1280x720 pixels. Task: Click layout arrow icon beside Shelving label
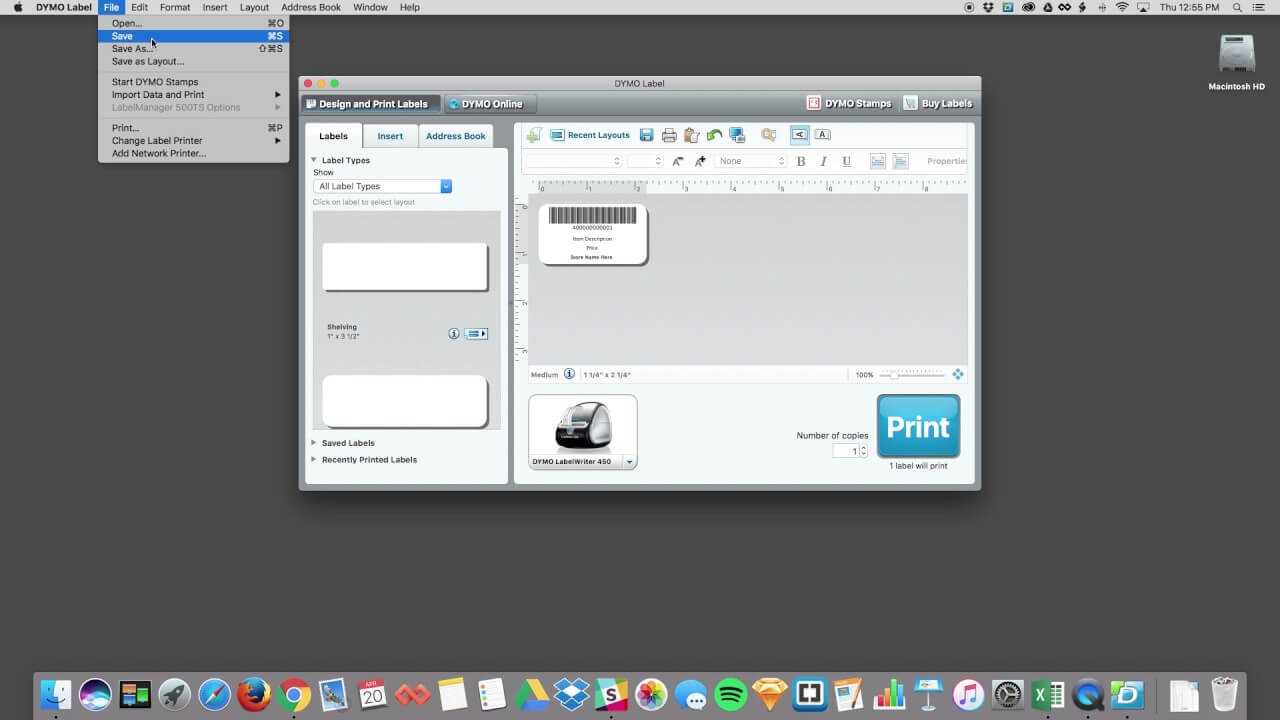(477, 334)
